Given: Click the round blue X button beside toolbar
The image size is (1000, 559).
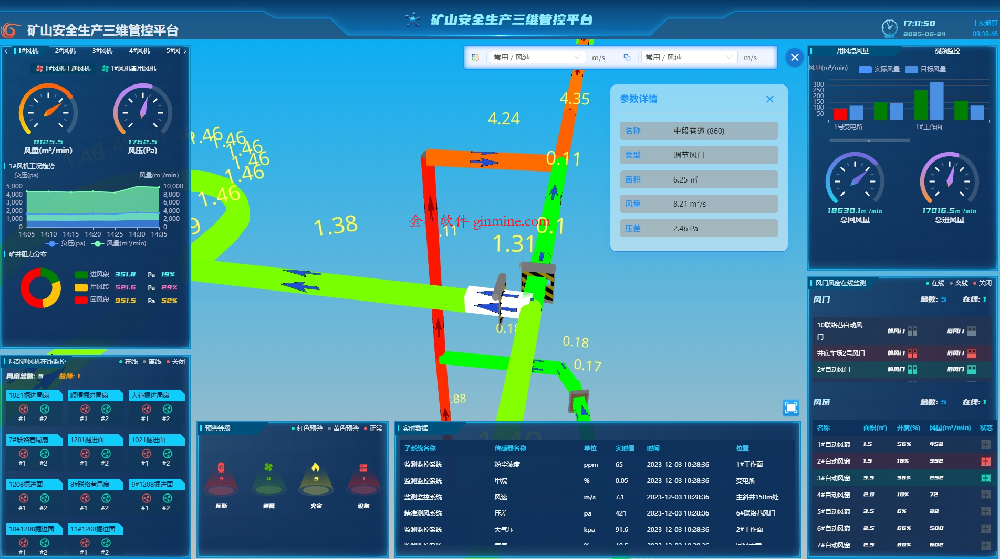Looking at the screenshot, I should coord(794,58).
